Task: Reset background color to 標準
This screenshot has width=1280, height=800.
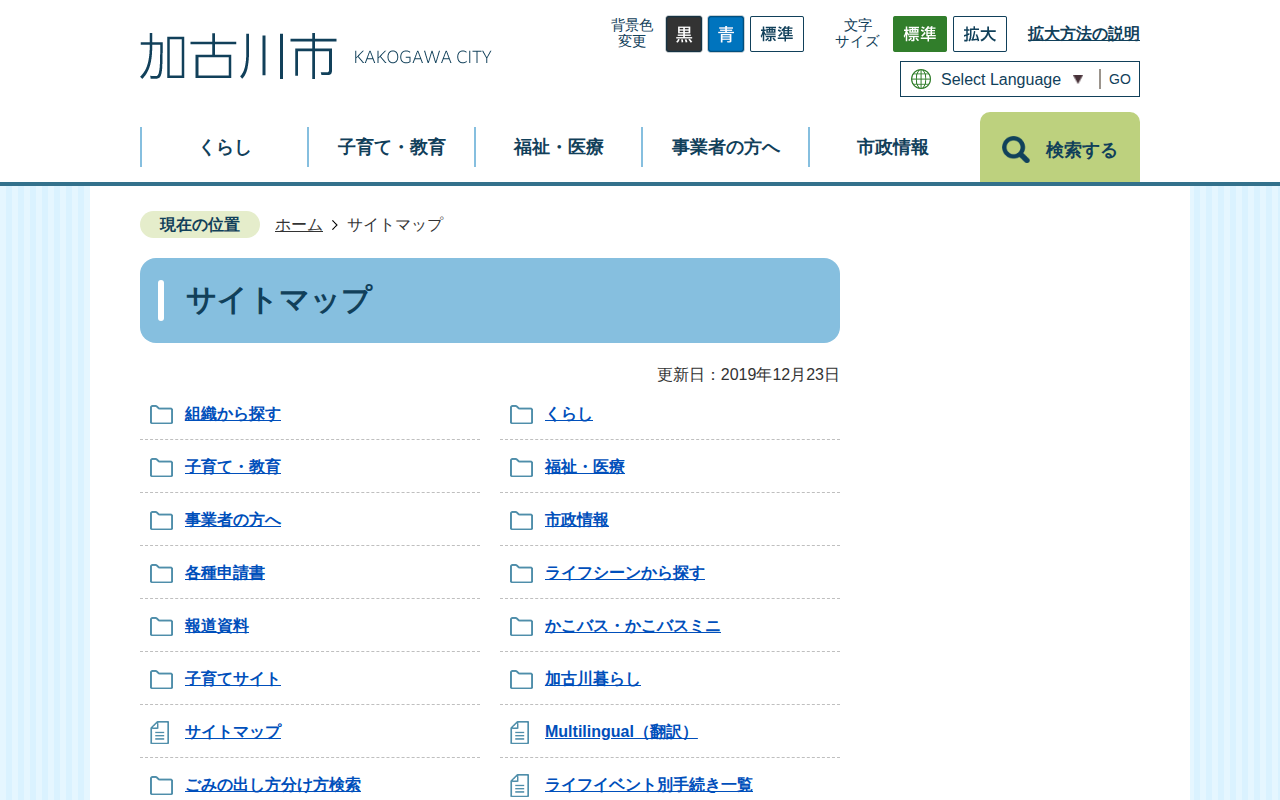Action: (x=777, y=34)
